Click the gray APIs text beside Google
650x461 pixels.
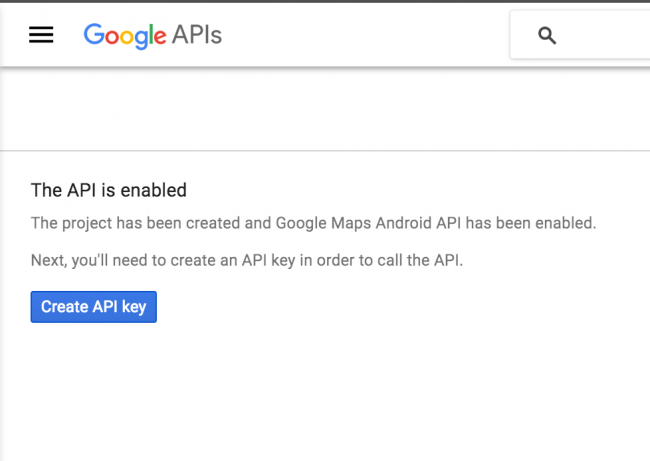[197, 35]
